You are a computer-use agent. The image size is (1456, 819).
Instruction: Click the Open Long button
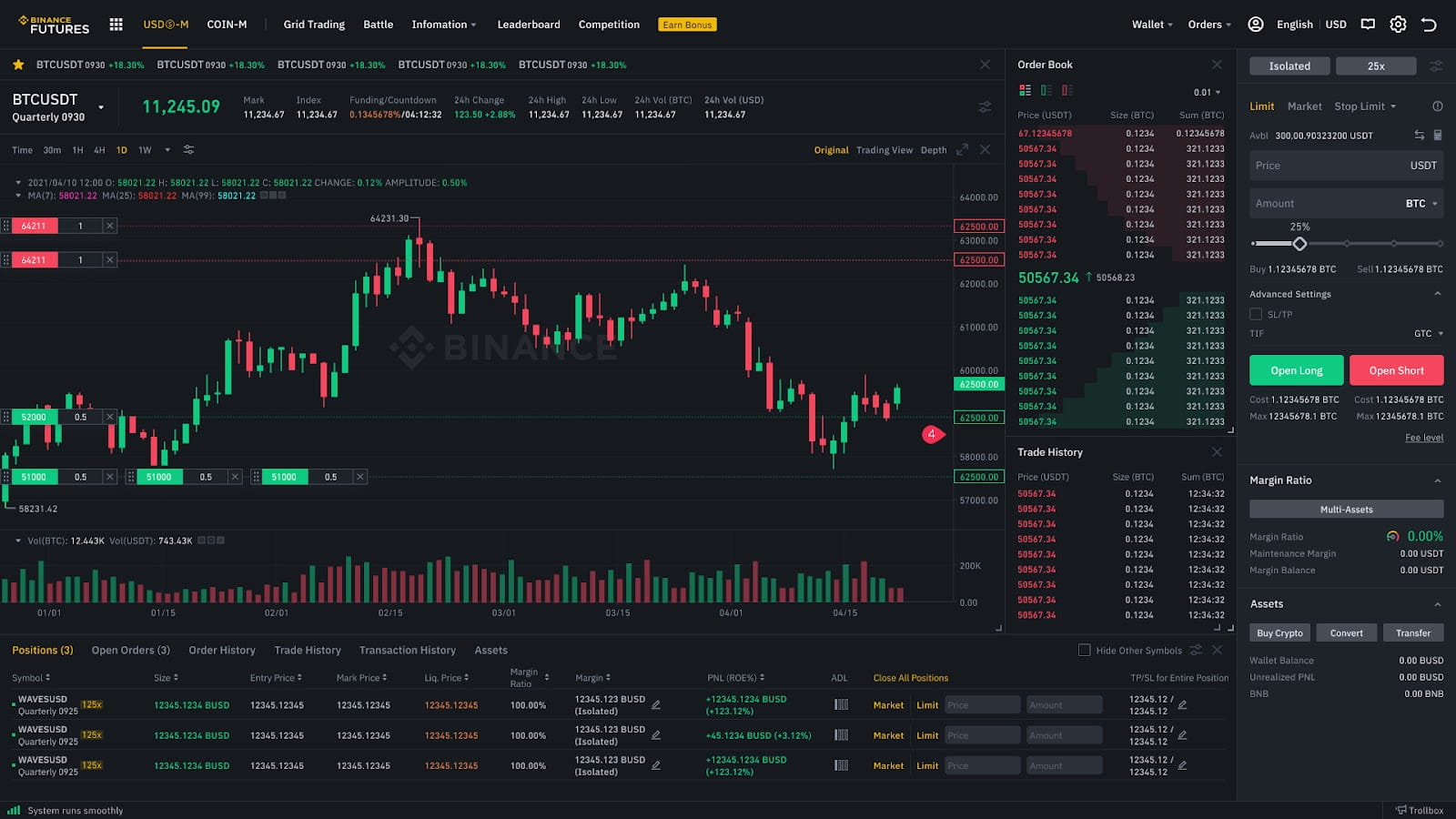[x=1296, y=370]
